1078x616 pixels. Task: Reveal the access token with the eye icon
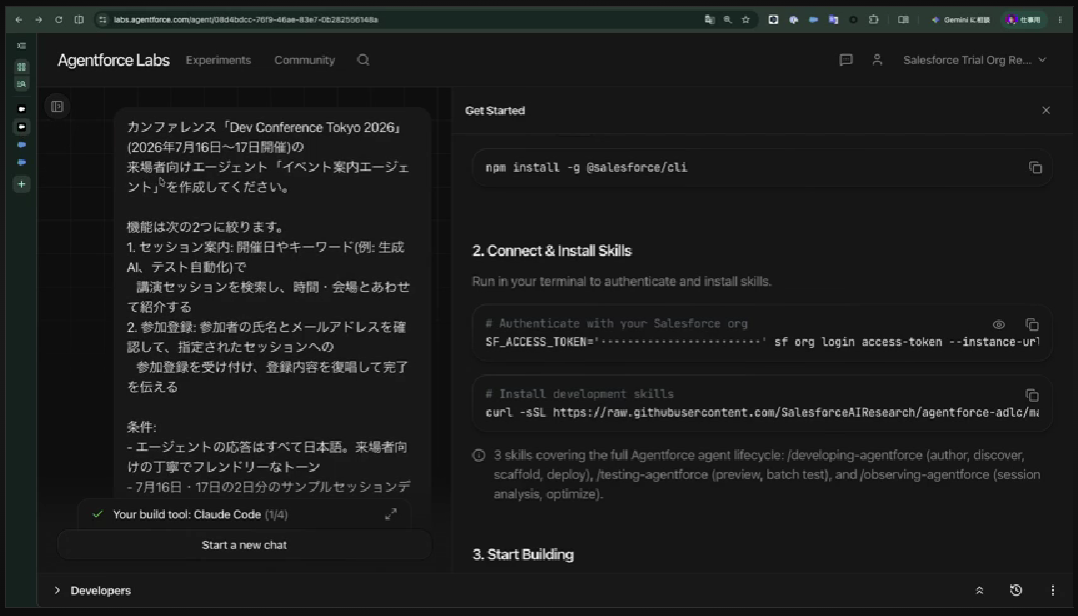(999, 324)
